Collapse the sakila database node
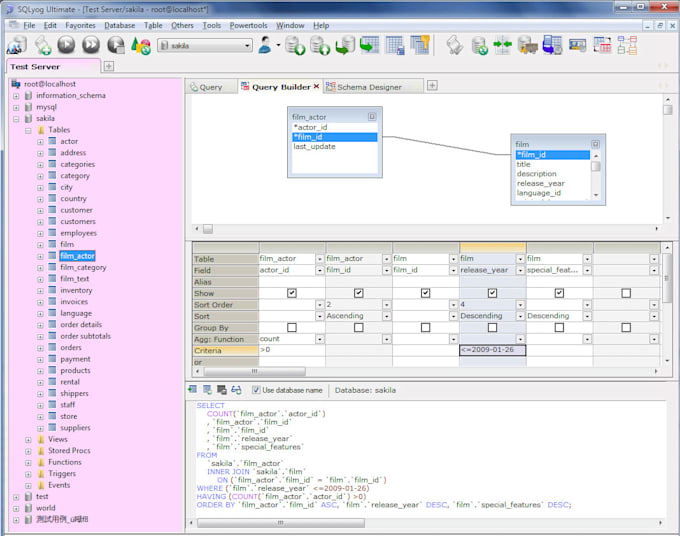Viewport: 680px width, 536px height. pos(16,118)
